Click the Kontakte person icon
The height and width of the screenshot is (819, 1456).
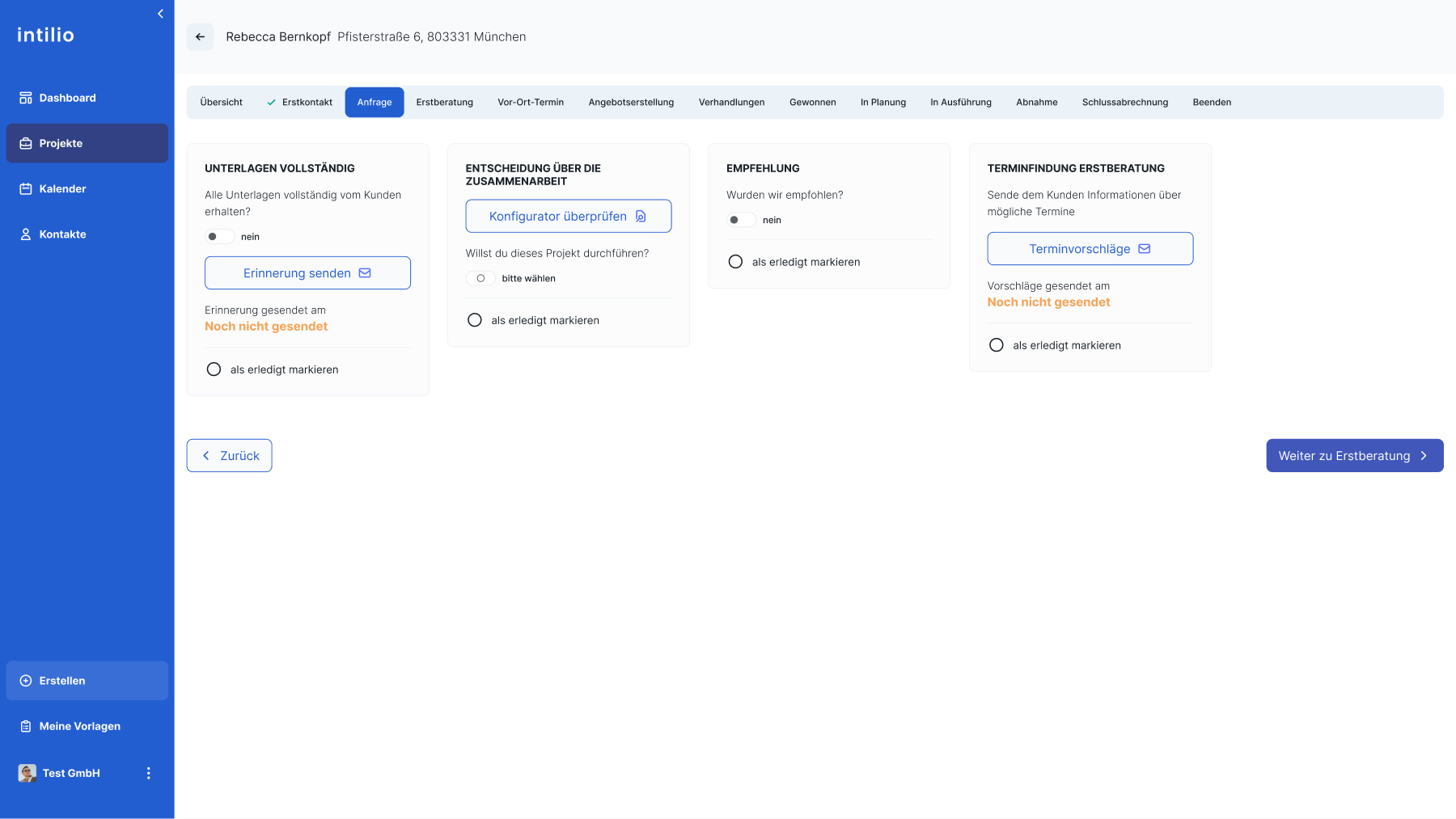click(x=26, y=234)
